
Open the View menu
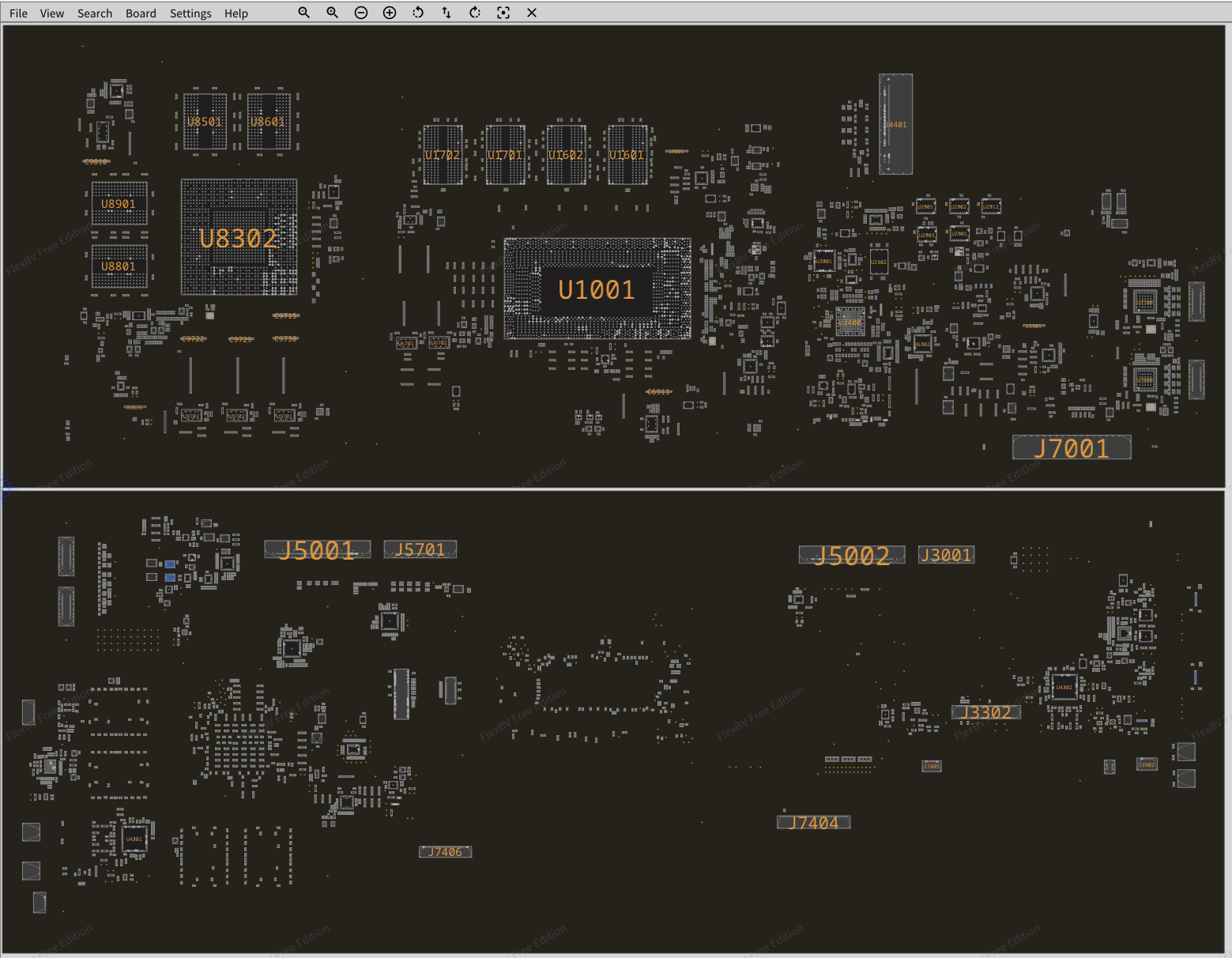[52, 13]
